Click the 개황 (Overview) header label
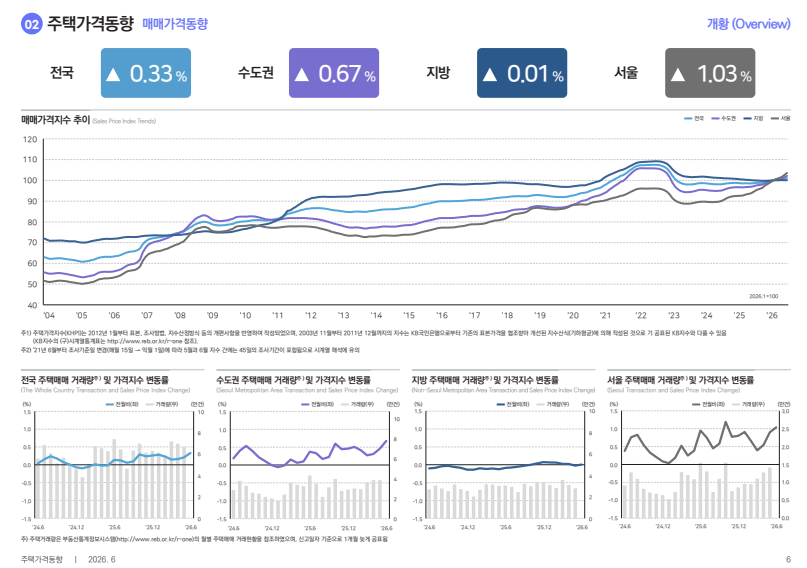This screenshot has width=807, height=568. [748, 24]
